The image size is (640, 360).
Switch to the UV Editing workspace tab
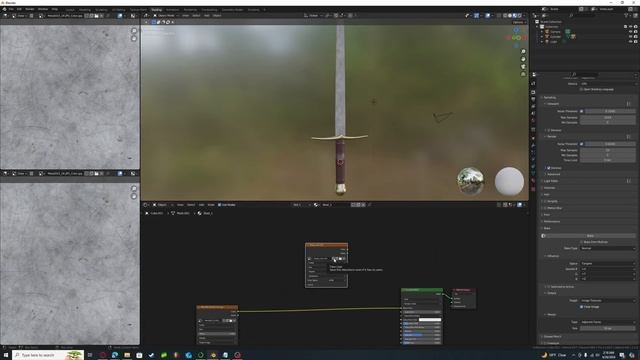[118, 9]
